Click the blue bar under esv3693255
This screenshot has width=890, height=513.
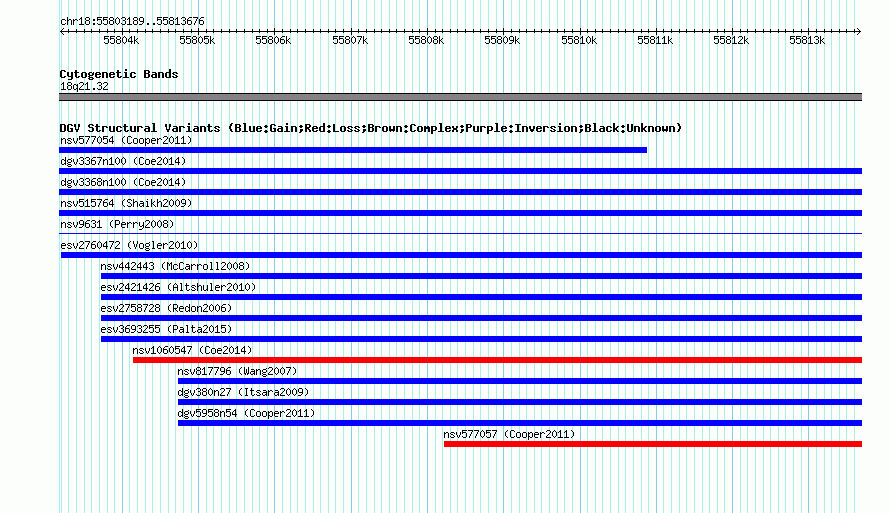[x=481, y=339]
